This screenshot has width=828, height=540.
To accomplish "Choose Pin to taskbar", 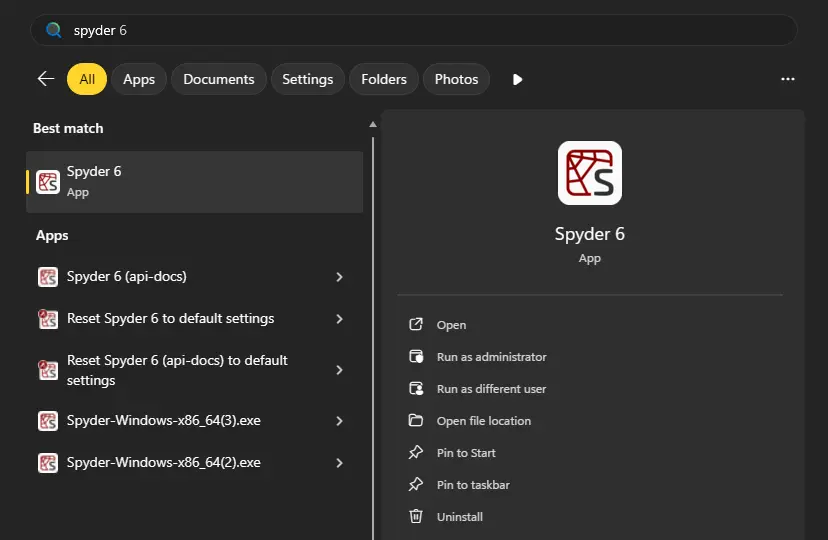I will click(x=473, y=485).
